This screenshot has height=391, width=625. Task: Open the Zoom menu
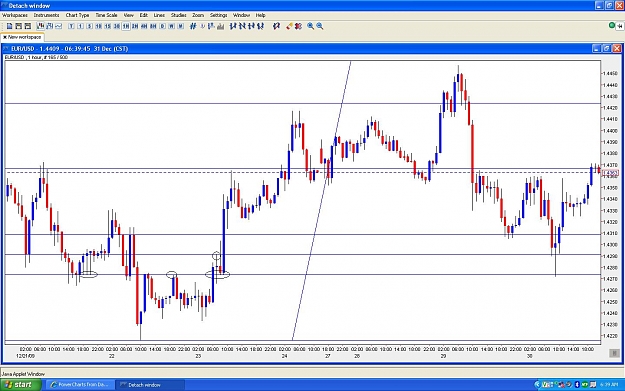click(198, 15)
